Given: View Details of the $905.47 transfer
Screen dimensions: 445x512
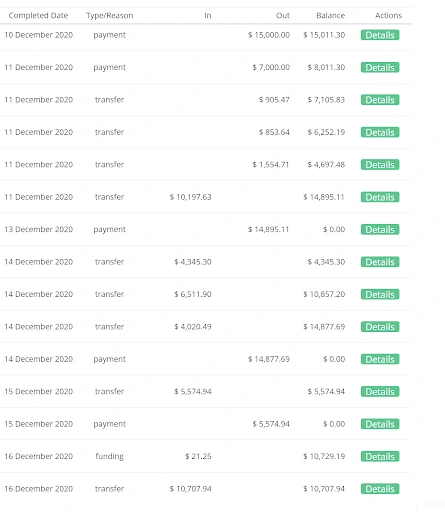Looking at the screenshot, I should (x=380, y=100).
